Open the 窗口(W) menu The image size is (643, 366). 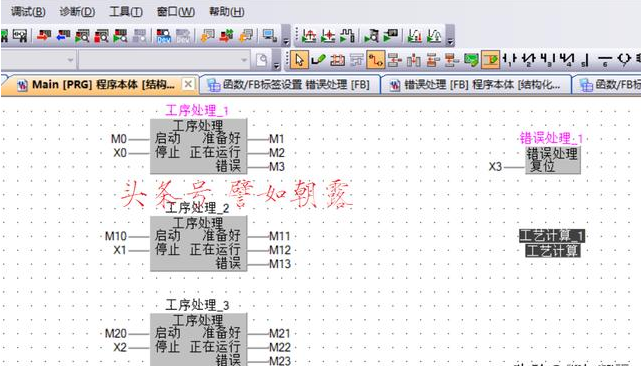[x=176, y=11]
